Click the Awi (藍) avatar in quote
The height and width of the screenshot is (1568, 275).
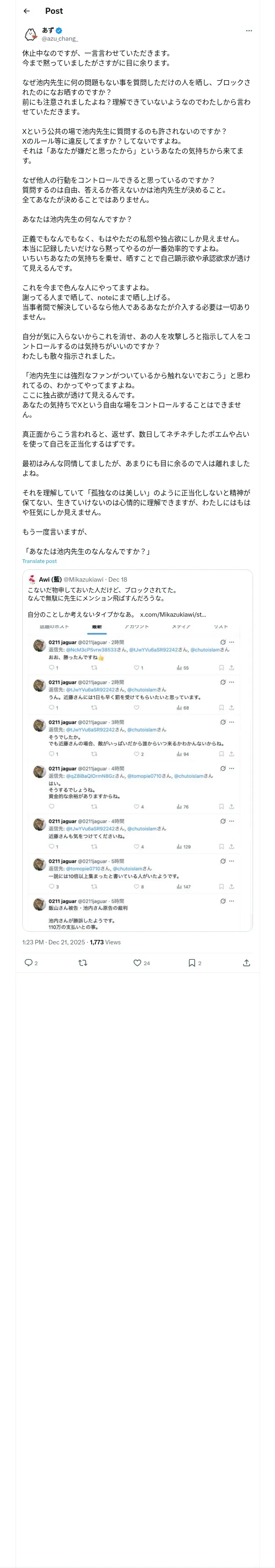pyautogui.click(x=32, y=579)
